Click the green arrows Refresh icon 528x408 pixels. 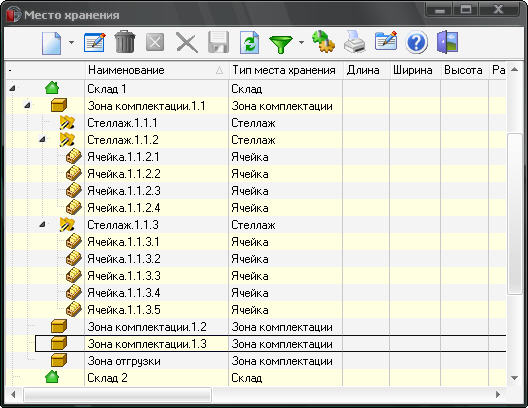(250, 42)
